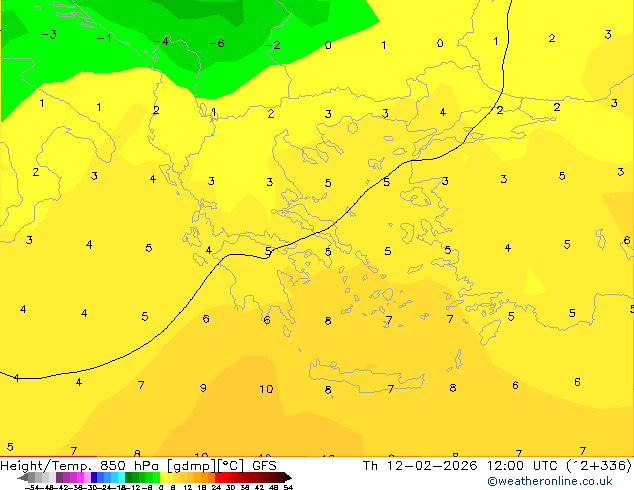Click the bright yellow swatch in the legend

164,478
